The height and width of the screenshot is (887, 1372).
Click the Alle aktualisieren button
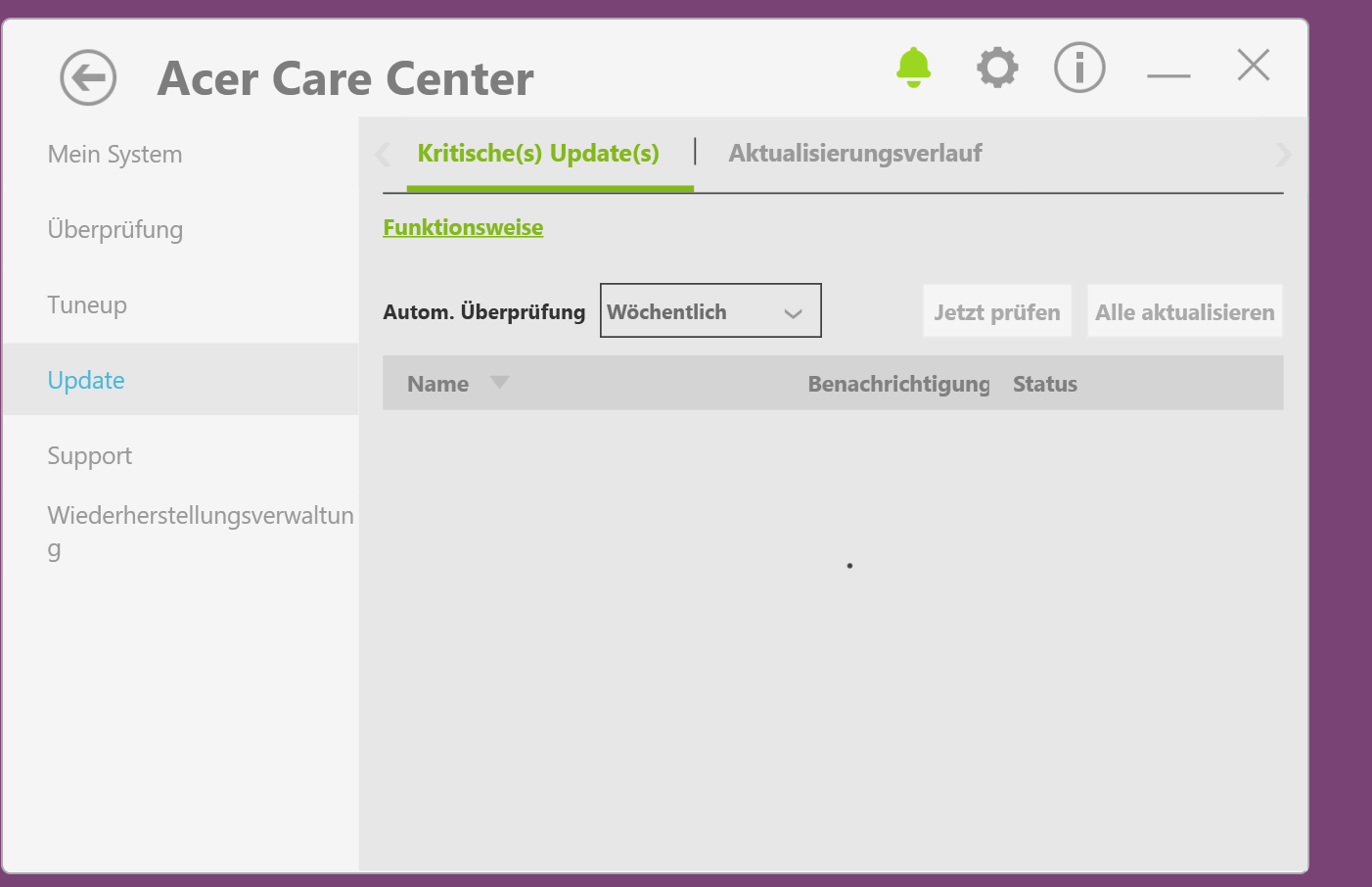(x=1185, y=311)
